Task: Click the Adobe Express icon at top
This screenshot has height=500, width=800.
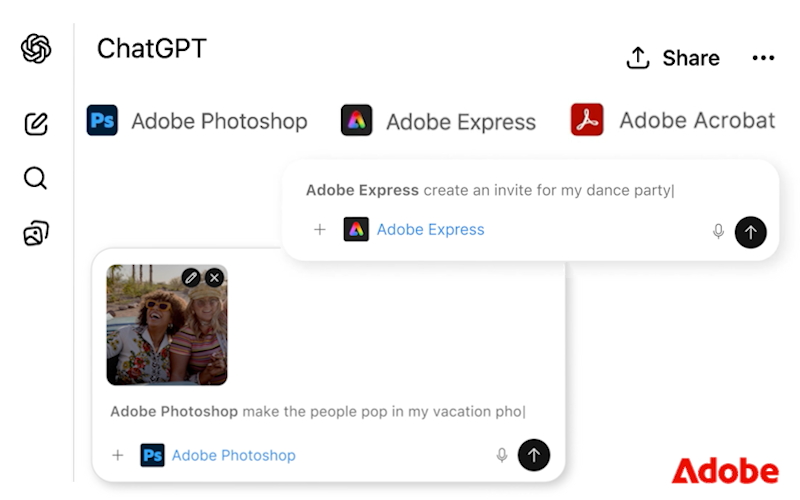Action: [357, 121]
